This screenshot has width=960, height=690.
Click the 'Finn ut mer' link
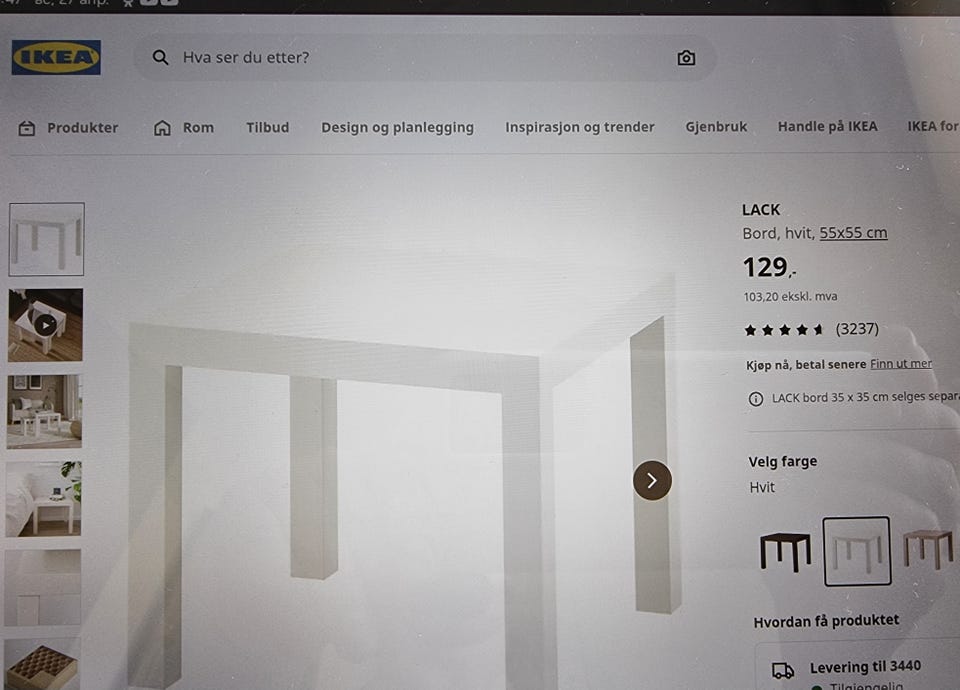point(901,364)
